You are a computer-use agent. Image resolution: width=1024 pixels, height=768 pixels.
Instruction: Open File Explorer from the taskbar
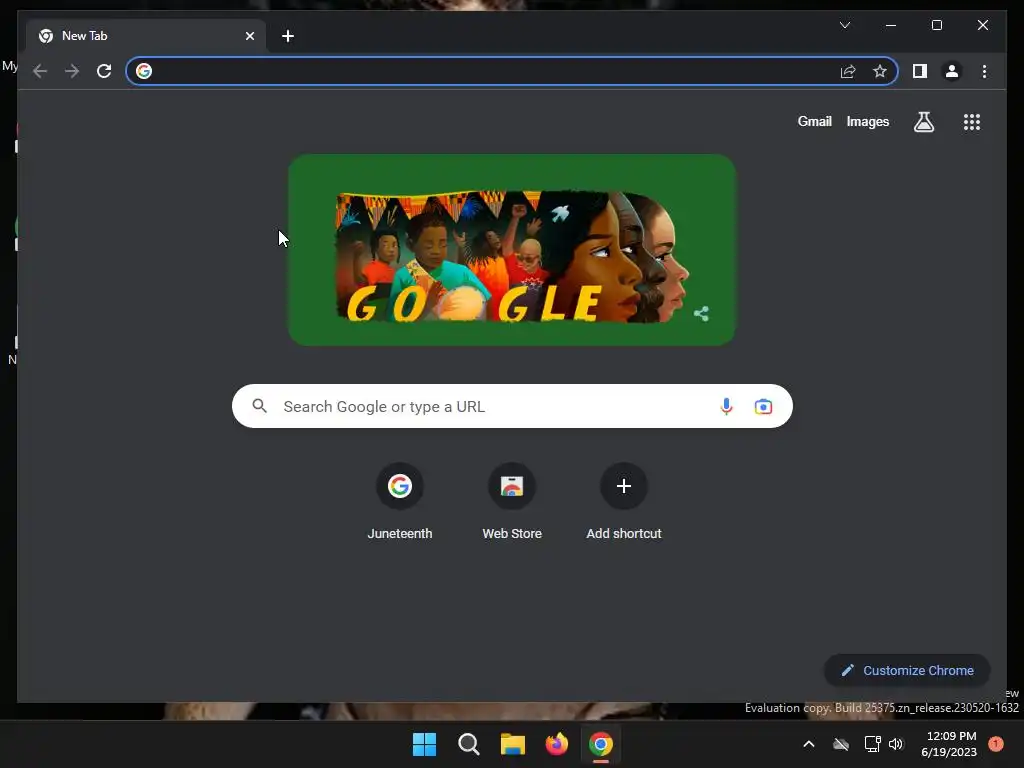[513, 744]
